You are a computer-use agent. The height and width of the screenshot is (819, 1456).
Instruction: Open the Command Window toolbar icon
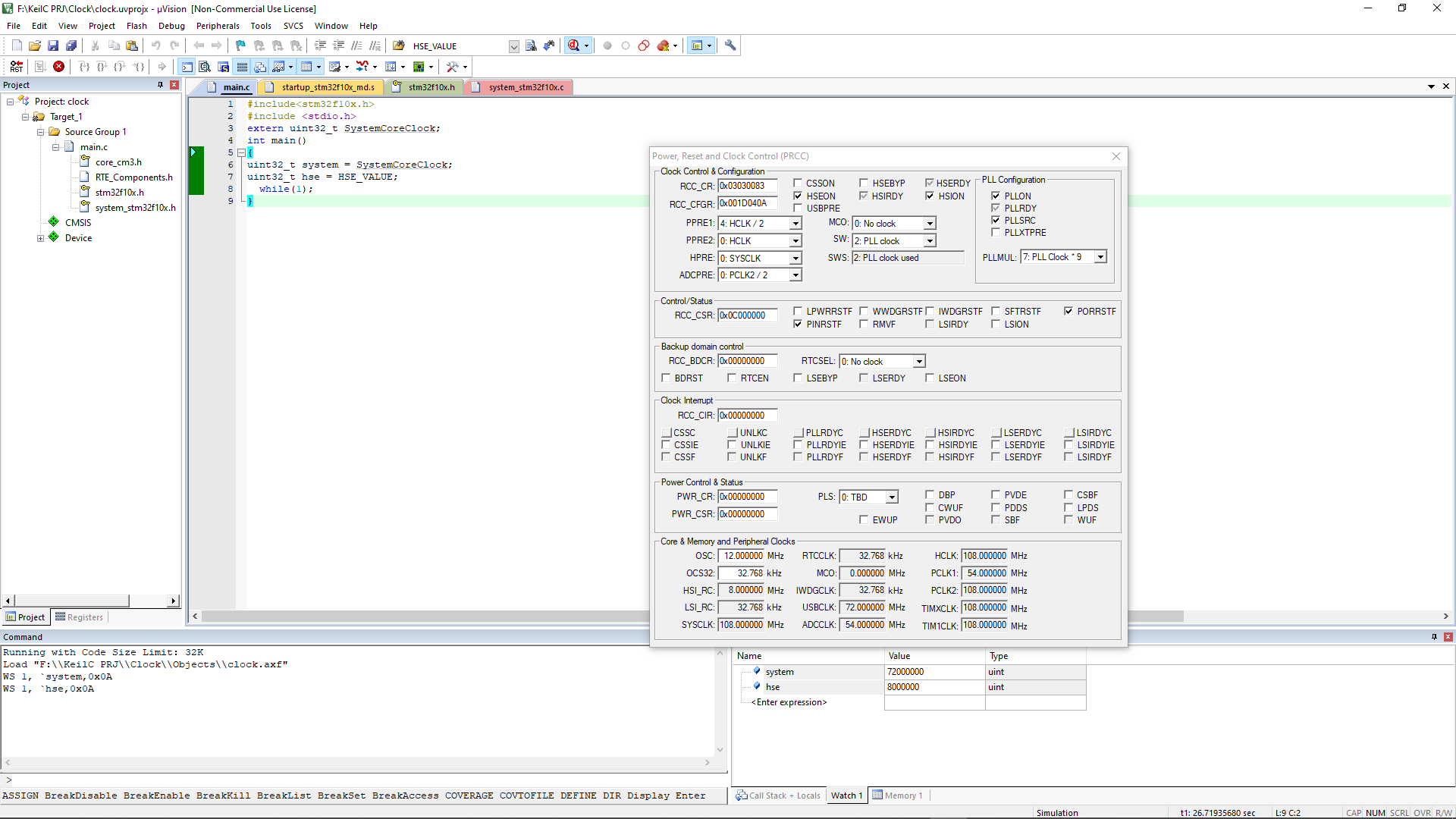pyautogui.click(x=187, y=67)
